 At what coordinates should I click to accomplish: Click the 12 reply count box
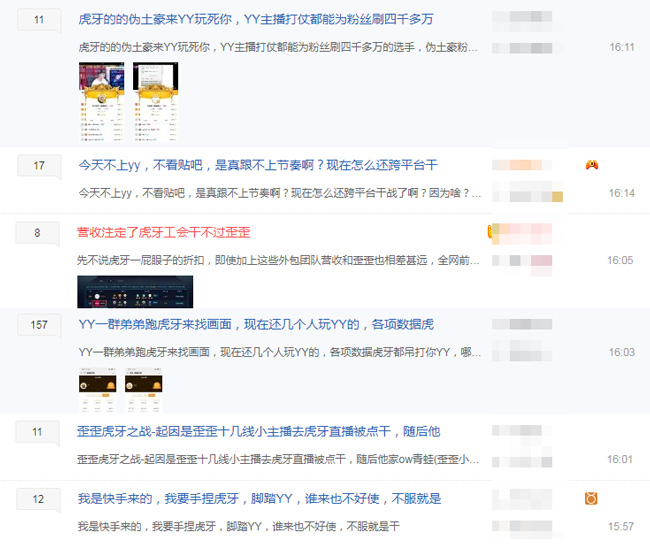(x=38, y=499)
